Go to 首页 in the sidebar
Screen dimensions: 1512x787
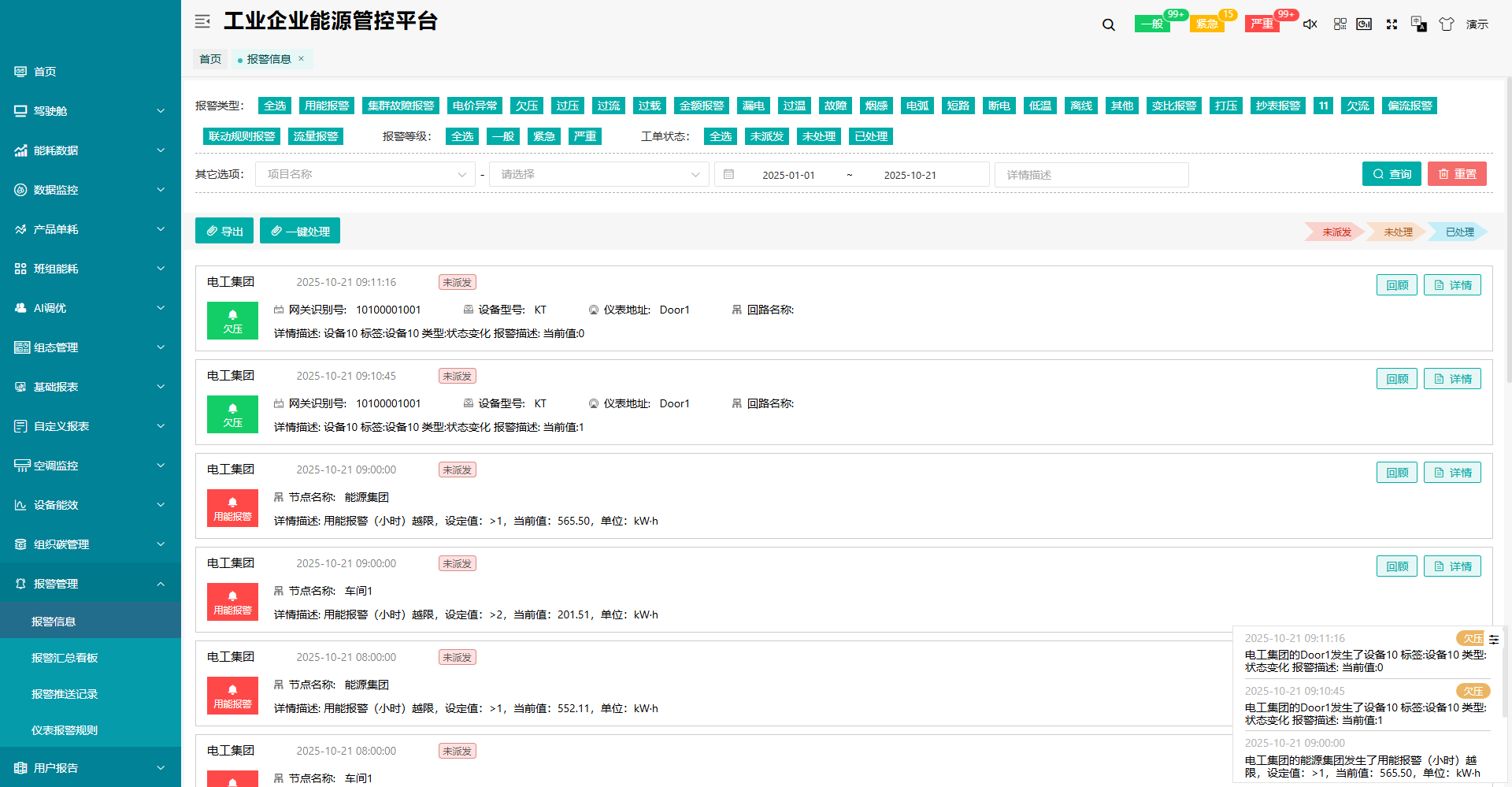(x=91, y=72)
